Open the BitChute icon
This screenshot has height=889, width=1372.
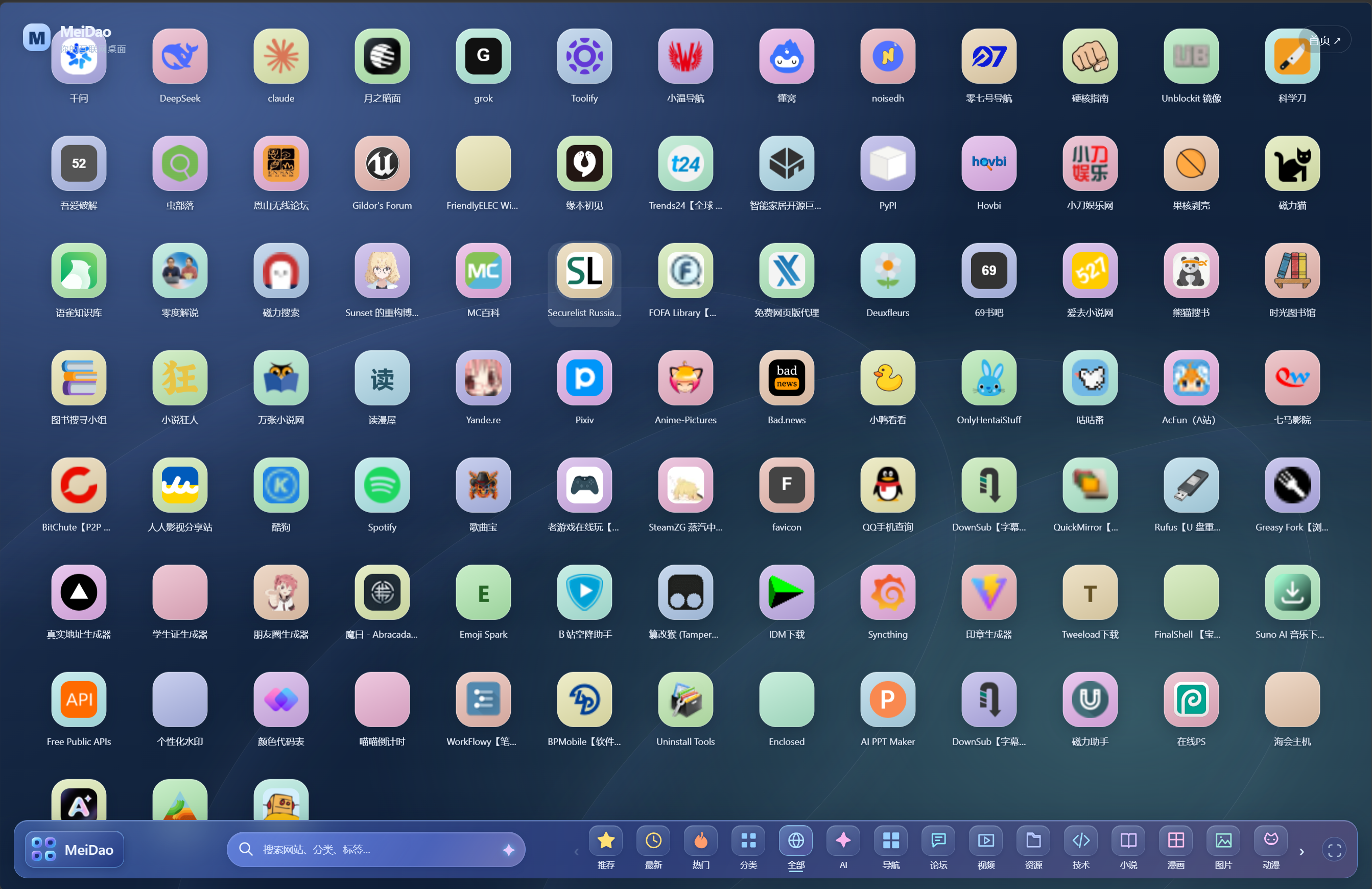pyautogui.click(x=78, y=485)
